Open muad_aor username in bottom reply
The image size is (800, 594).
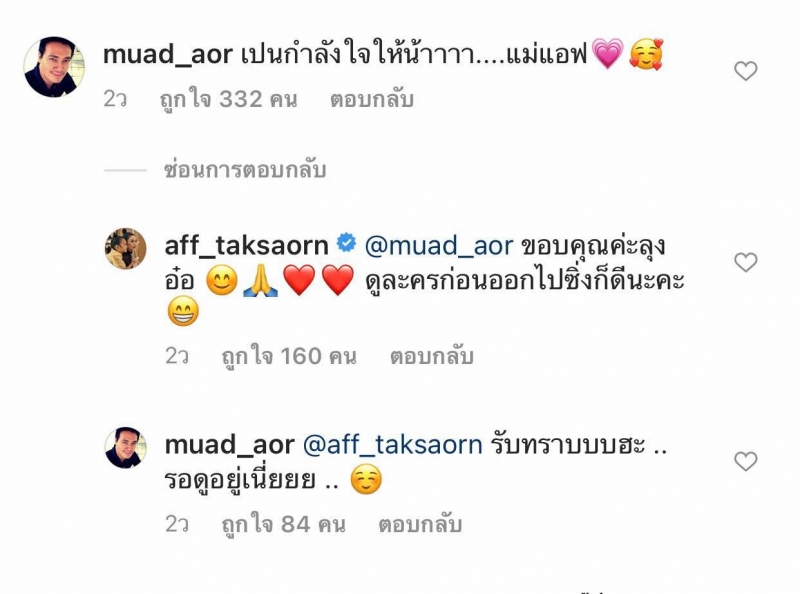pyautogui.click(x=230, y=445)
